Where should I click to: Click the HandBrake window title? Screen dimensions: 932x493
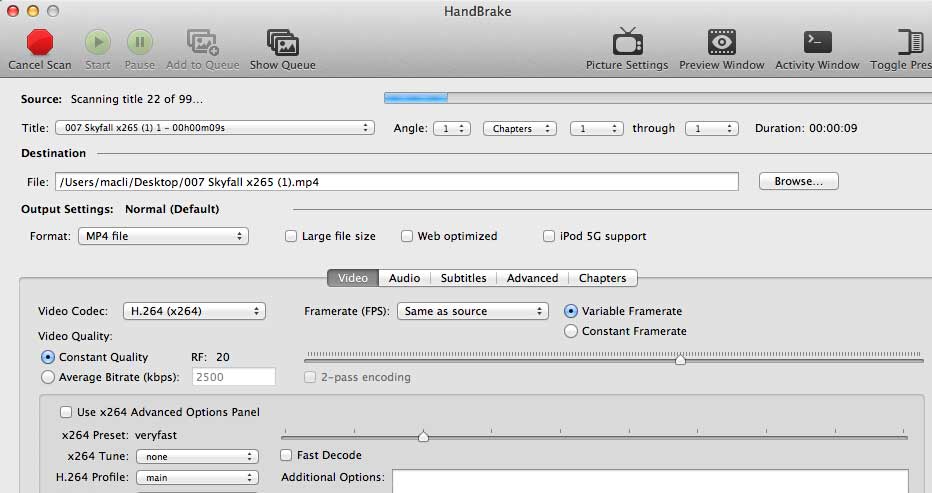tap(477, 11)
